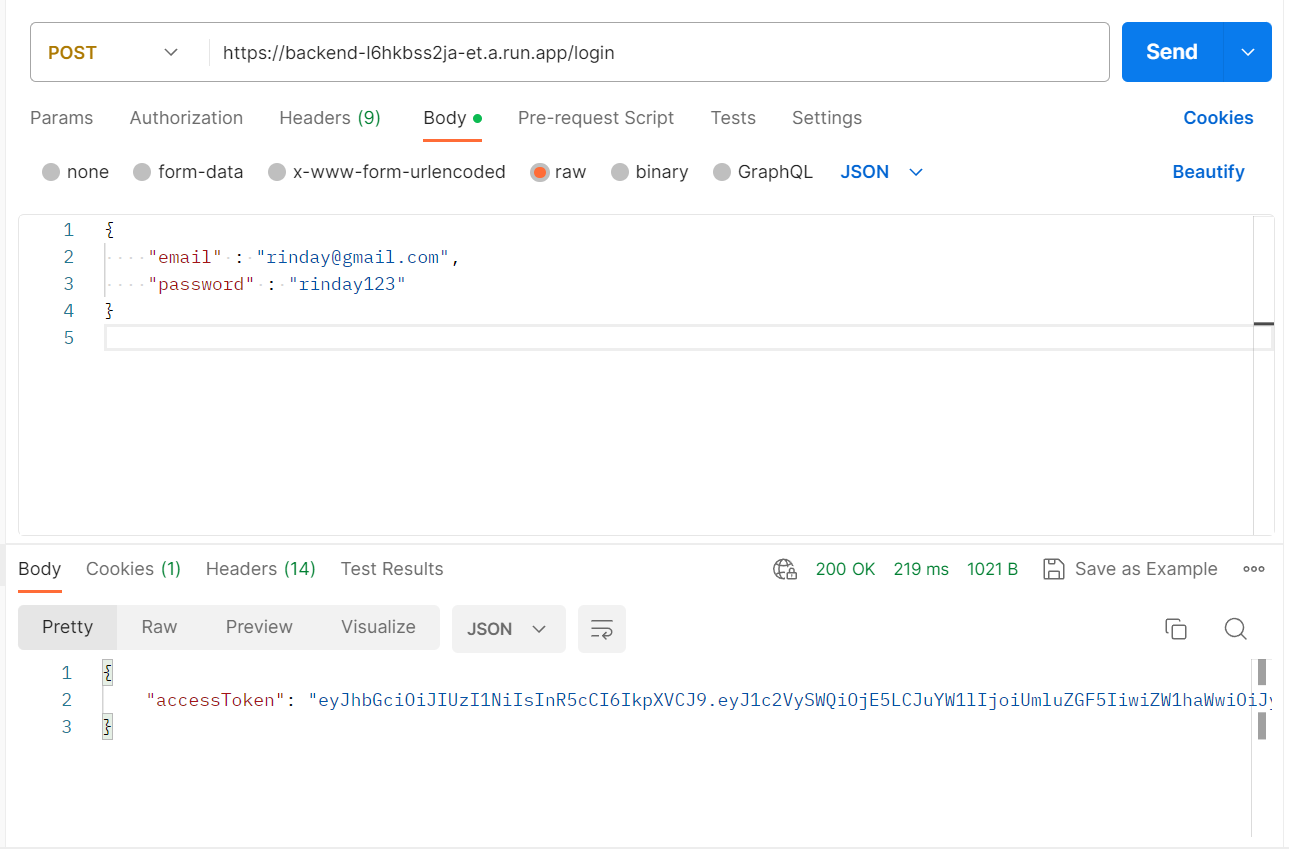
Task: Click the network proxy globe icon
Action: pyautogui.click(x=785, y=568)
